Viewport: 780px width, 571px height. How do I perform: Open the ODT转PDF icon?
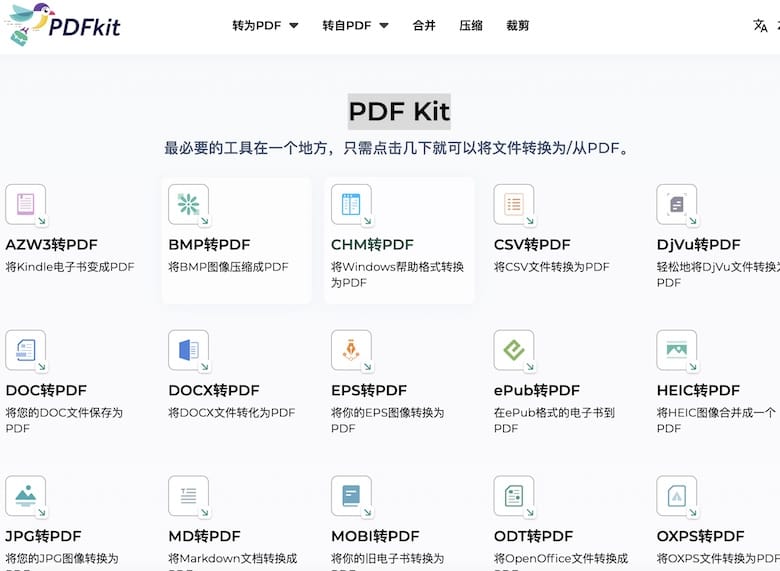pyautogui.click(x=514, y=496)
